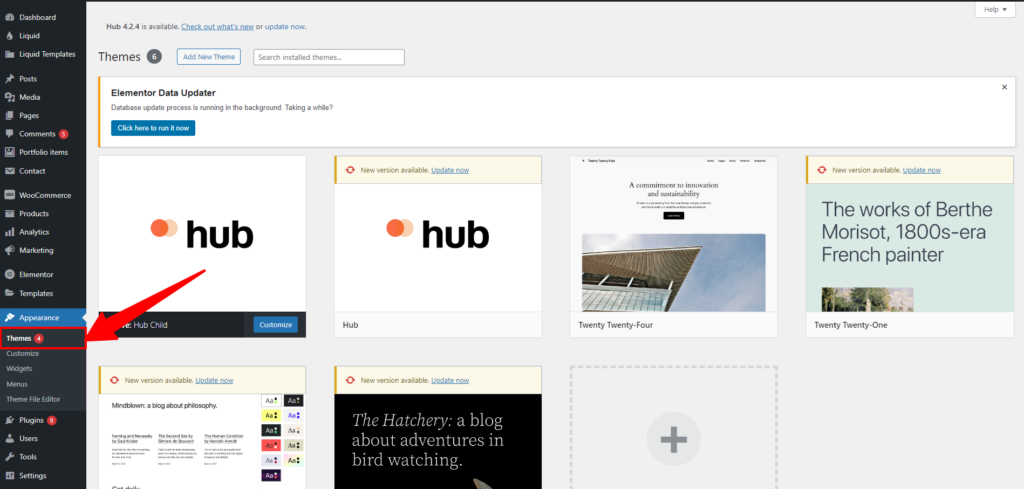
Task: Click the Posts pin icon
Action: pos(9,79)
